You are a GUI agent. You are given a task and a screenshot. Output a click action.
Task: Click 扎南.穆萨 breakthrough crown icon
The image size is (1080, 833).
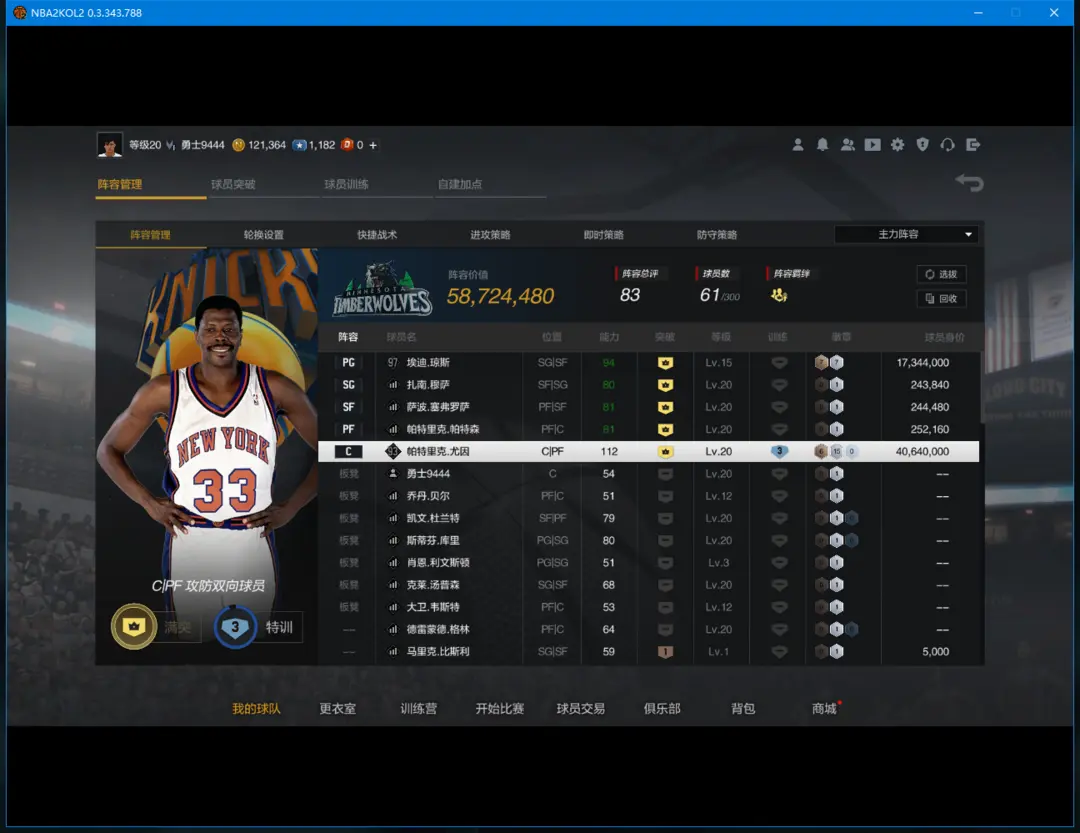coord(665,384)
